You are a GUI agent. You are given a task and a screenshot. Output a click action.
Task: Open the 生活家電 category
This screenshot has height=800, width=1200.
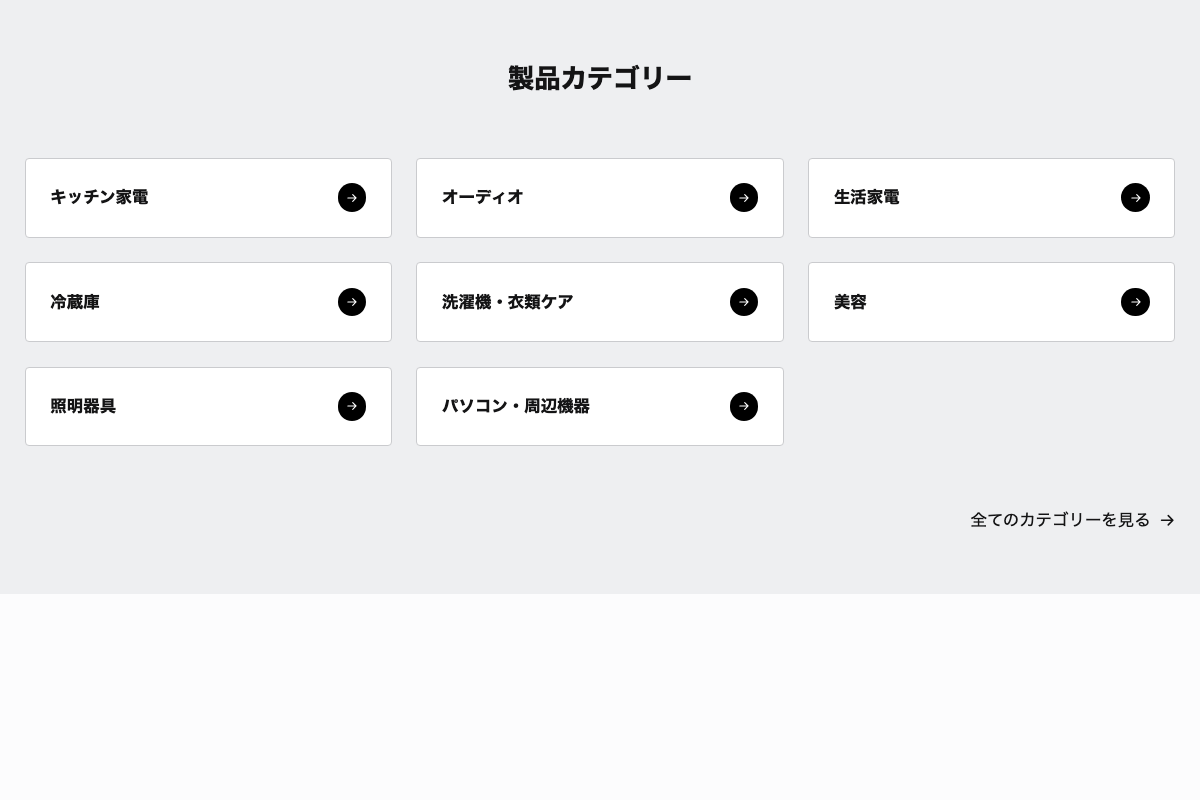tap(991, 197)
